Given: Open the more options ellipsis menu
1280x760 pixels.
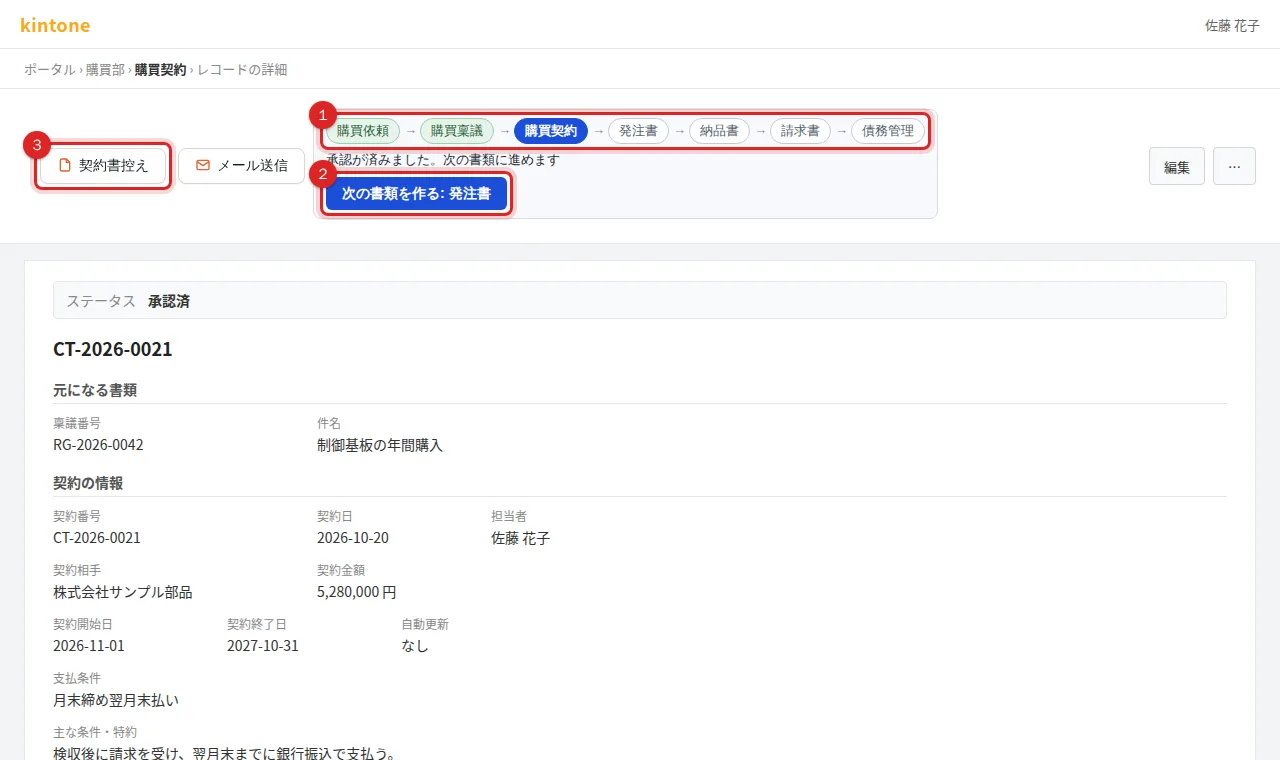Looking at the screenshot, I should click(x=1234, y=167).
